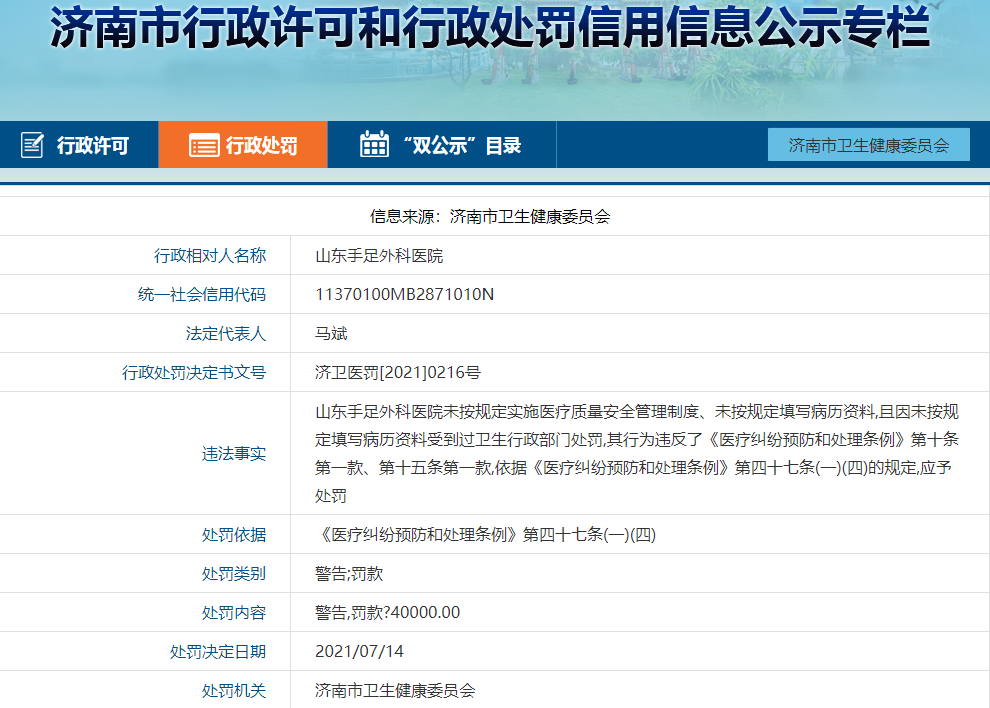Click the "双公示"目录 calendar icon
Image resolution: width=990 pixels, height=708 pixels.
[x=374, y=144]
